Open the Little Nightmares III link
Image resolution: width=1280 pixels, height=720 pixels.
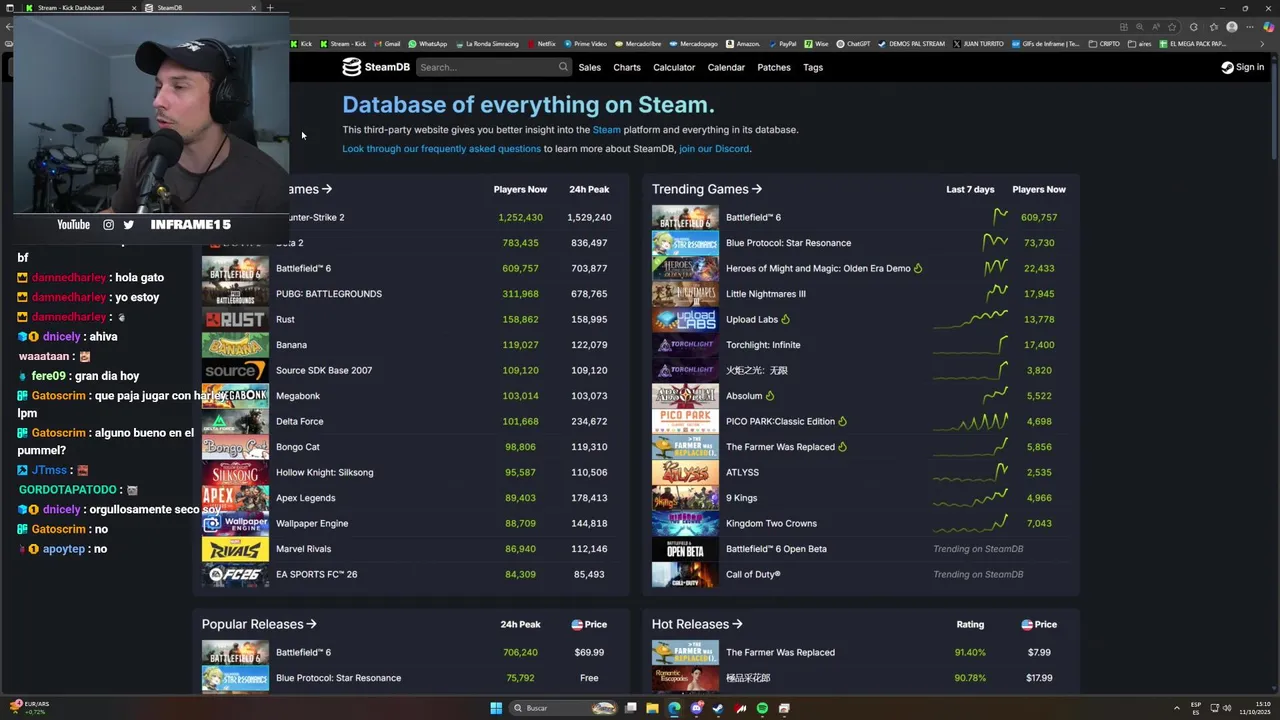(x=766, y=294)
